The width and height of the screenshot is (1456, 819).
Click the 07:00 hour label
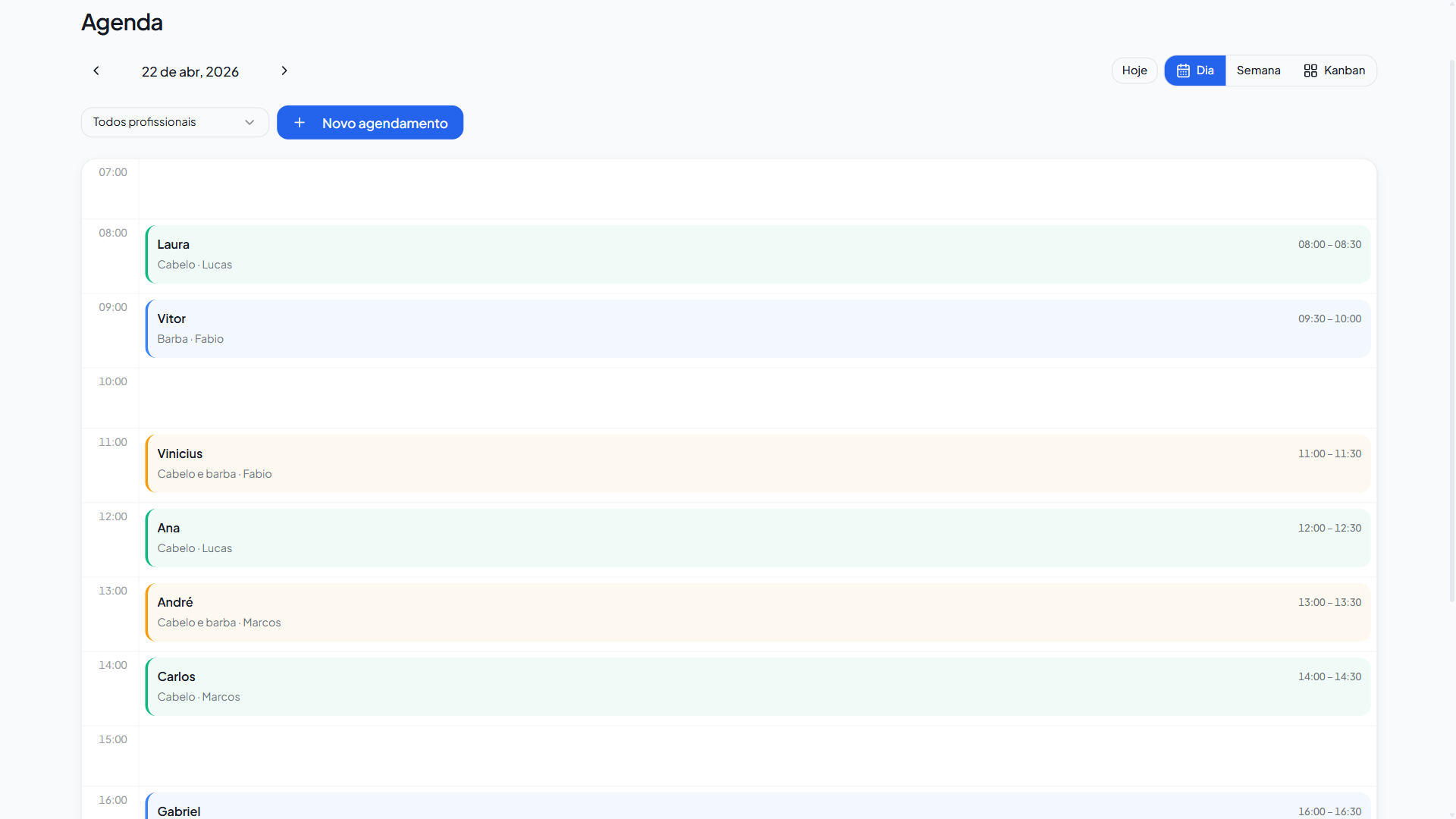pos(113,172)
